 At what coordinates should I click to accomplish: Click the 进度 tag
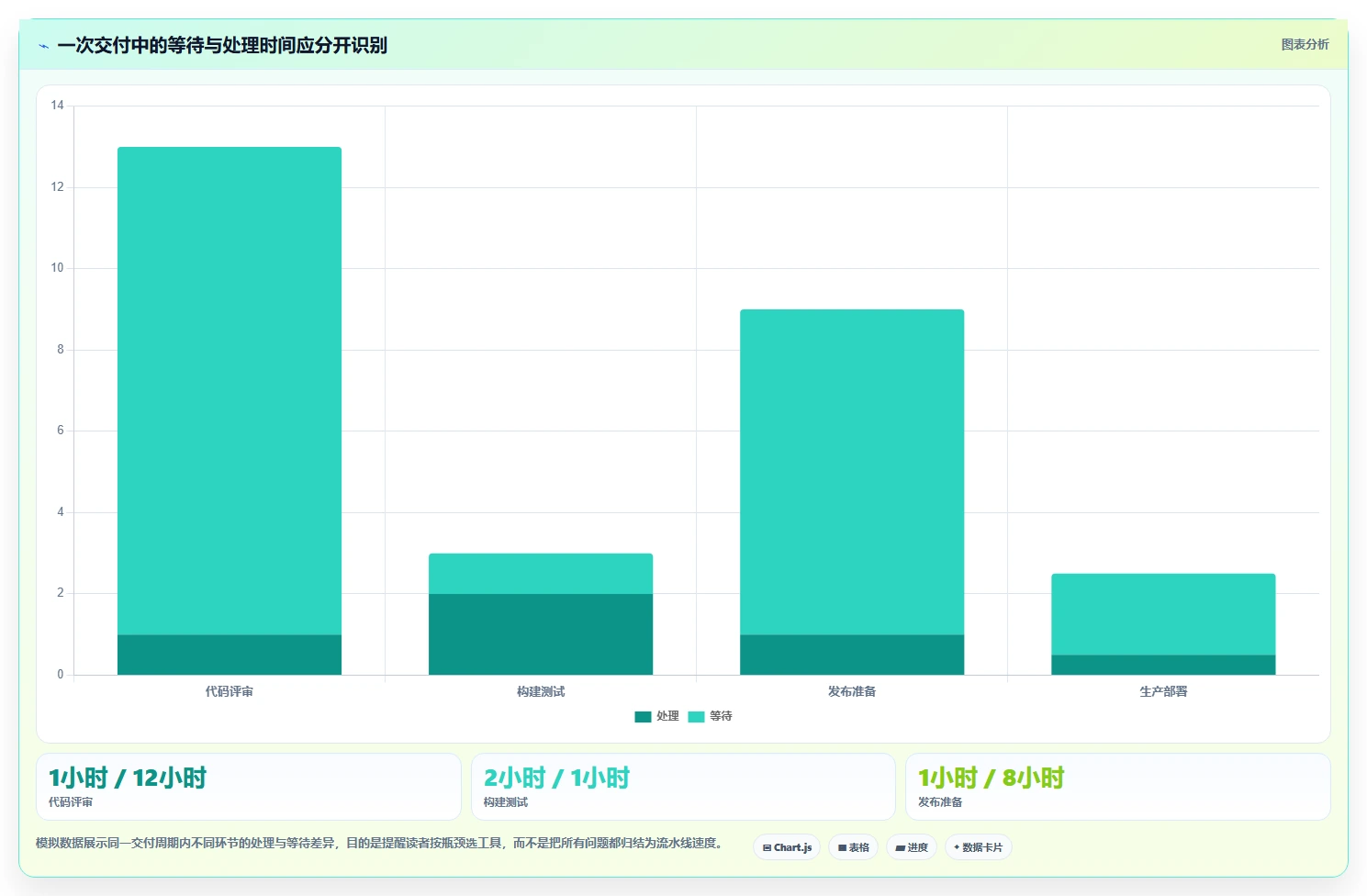click(x=912, y=847)
